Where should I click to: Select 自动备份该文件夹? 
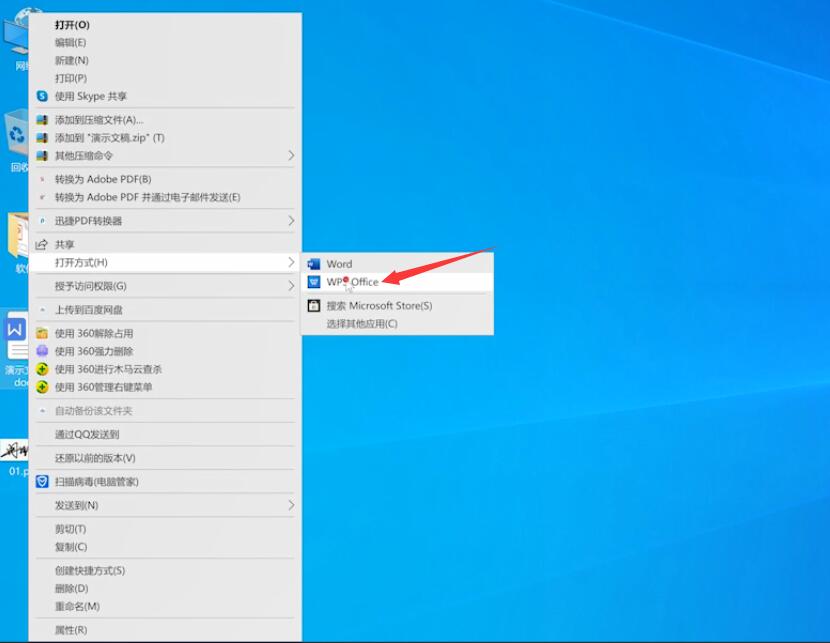pyautogui.click(x=165, y=411)
